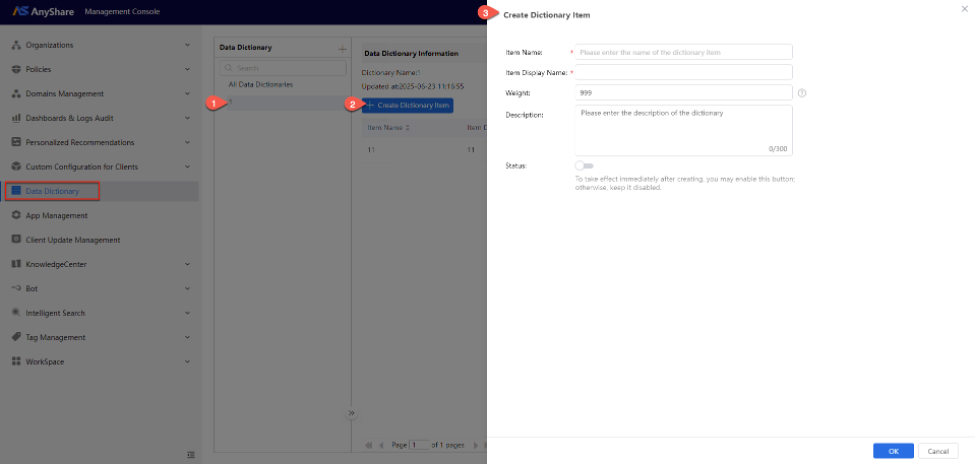Click the Custom Configuration for Clients icon

[17, 166]
